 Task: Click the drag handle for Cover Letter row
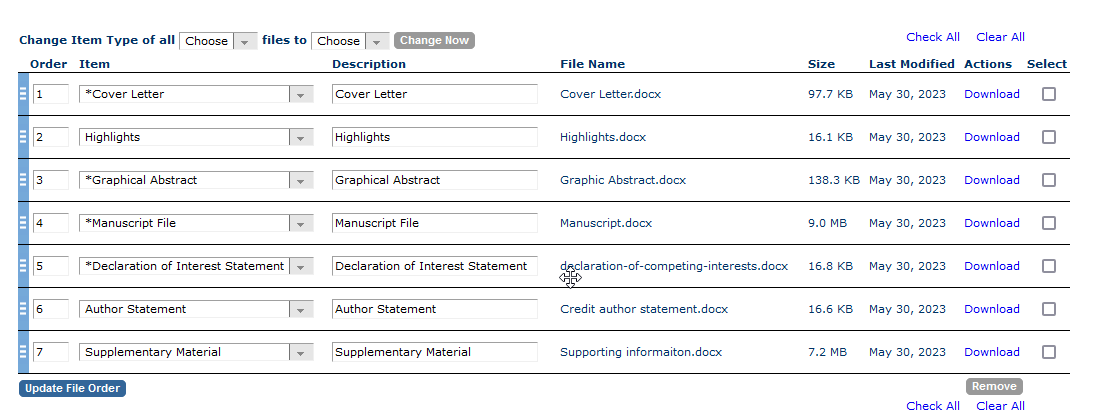tap(23, 94)
